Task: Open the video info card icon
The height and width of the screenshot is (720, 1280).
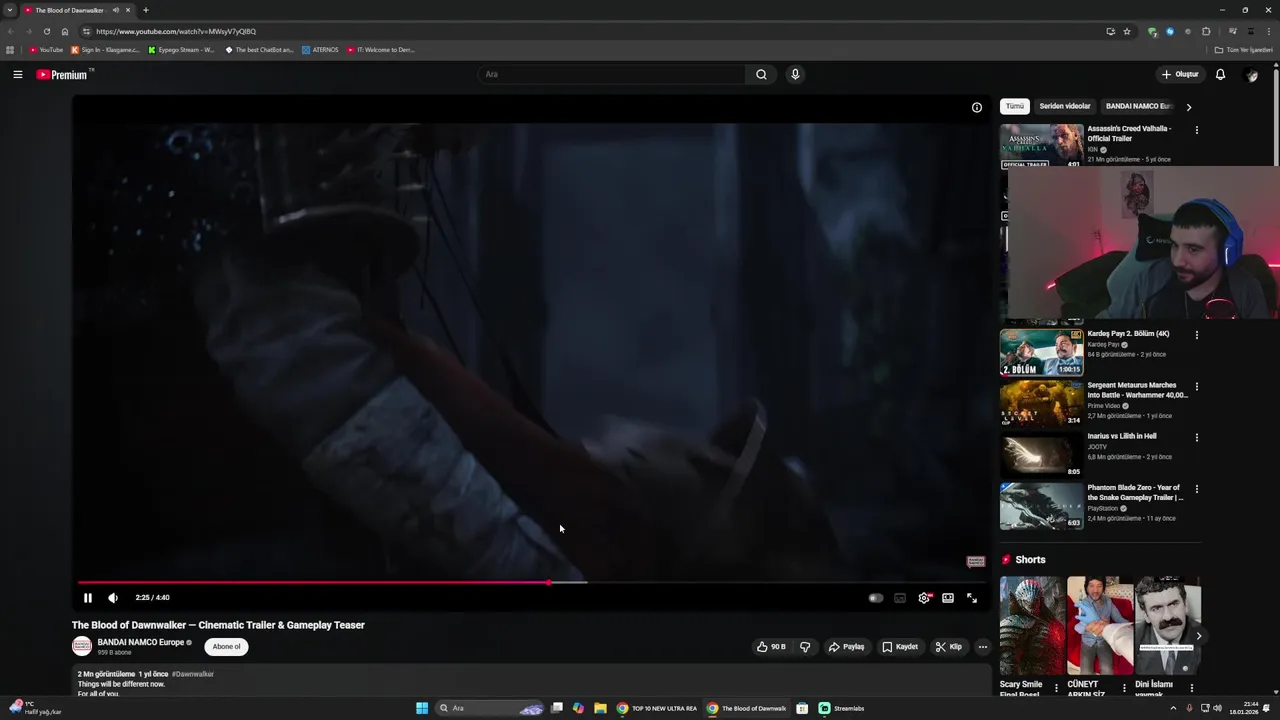Action: (x=977, y=107)
